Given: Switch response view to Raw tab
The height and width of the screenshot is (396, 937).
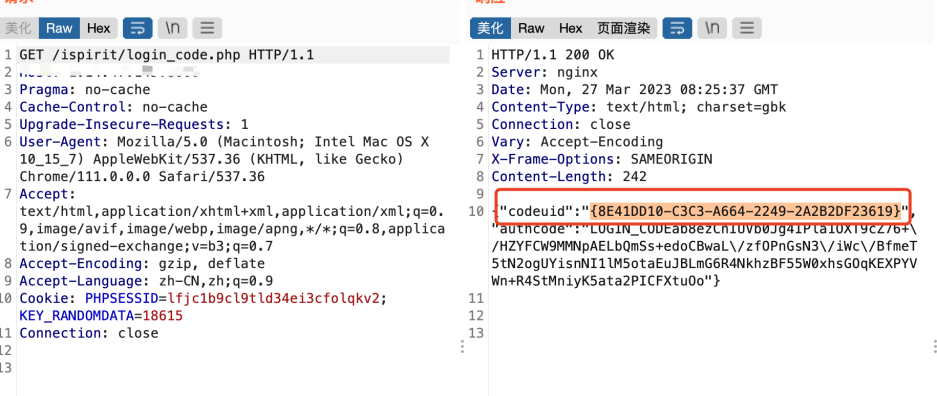Looking at the screenshot, I should click(x=531, y=28).
